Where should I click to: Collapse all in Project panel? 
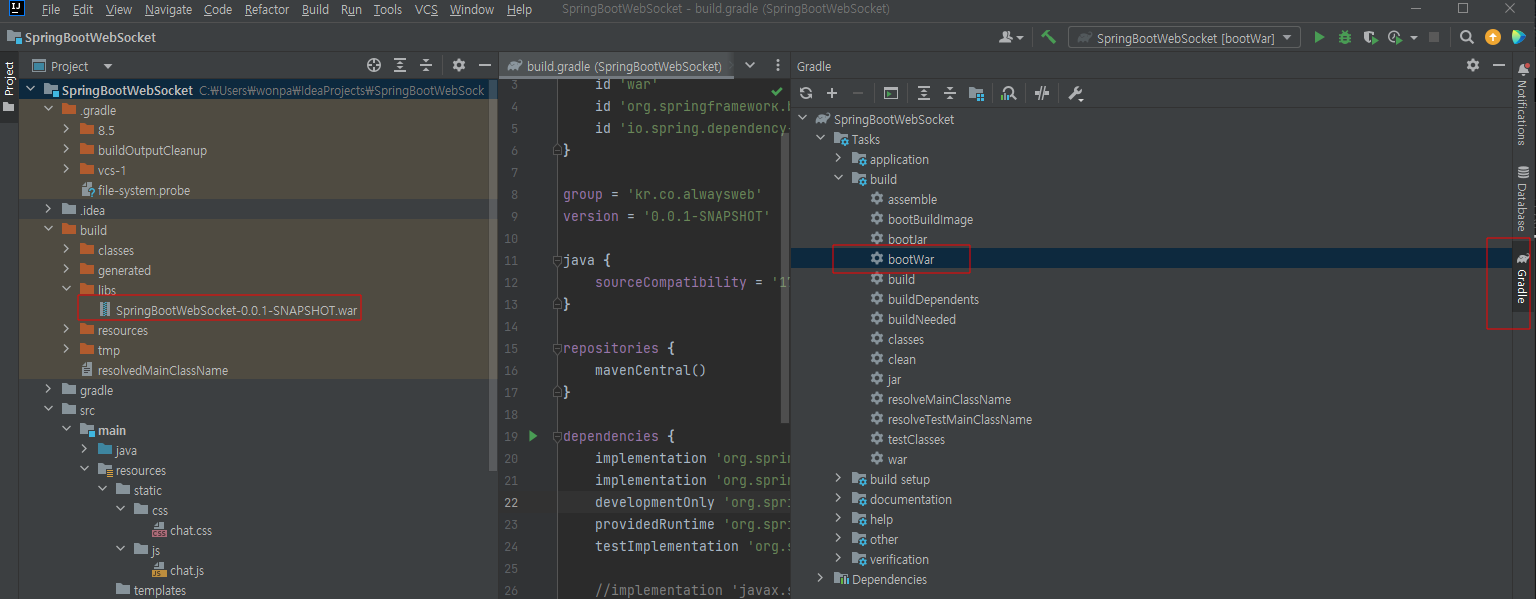pos(426,65)
